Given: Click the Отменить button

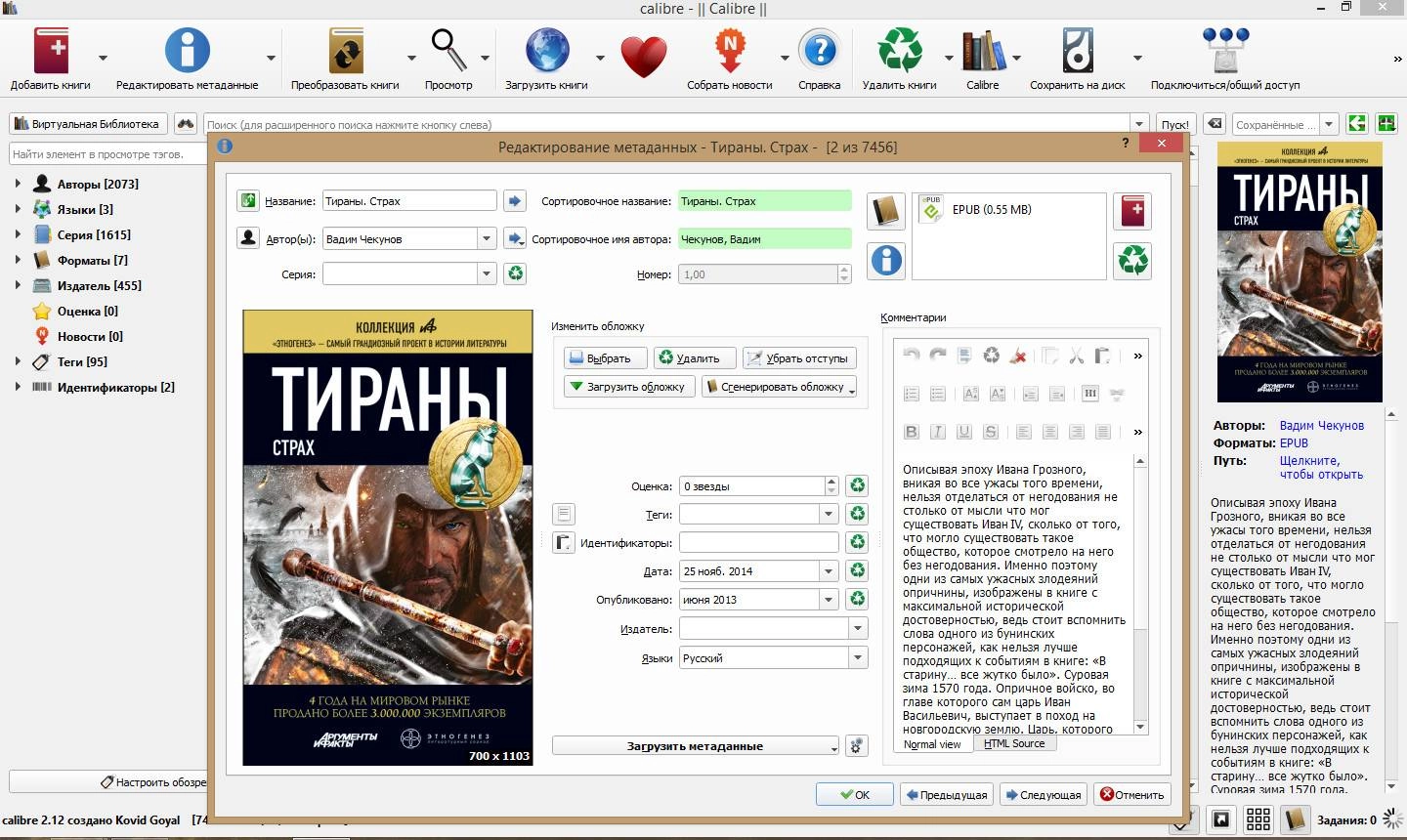Looking at the screenshot, I should (1133, 794).
